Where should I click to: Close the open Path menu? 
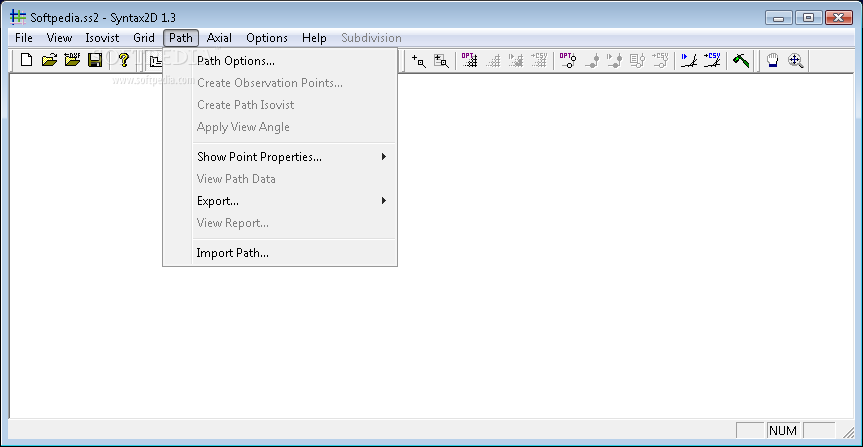tap(181, 38)
